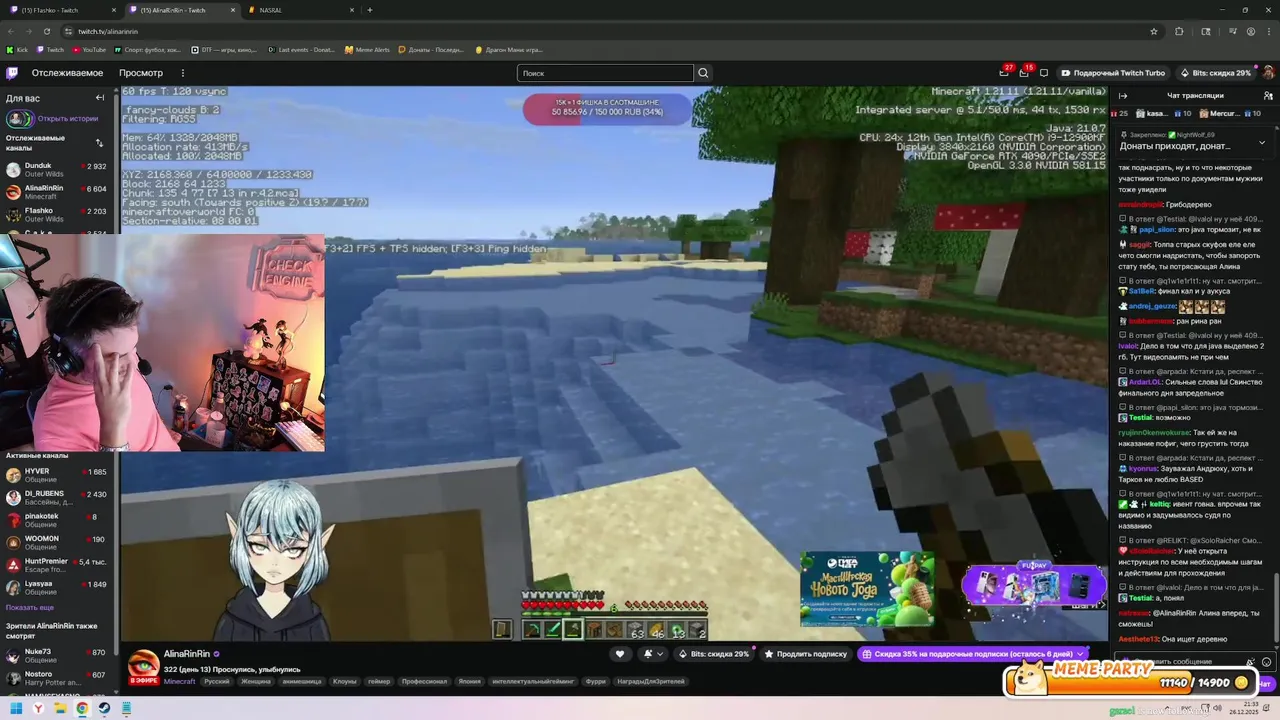This screenshot has width=1280, height=720.
Task: Collapse the stream chat panel
Action: point(1123,96)
